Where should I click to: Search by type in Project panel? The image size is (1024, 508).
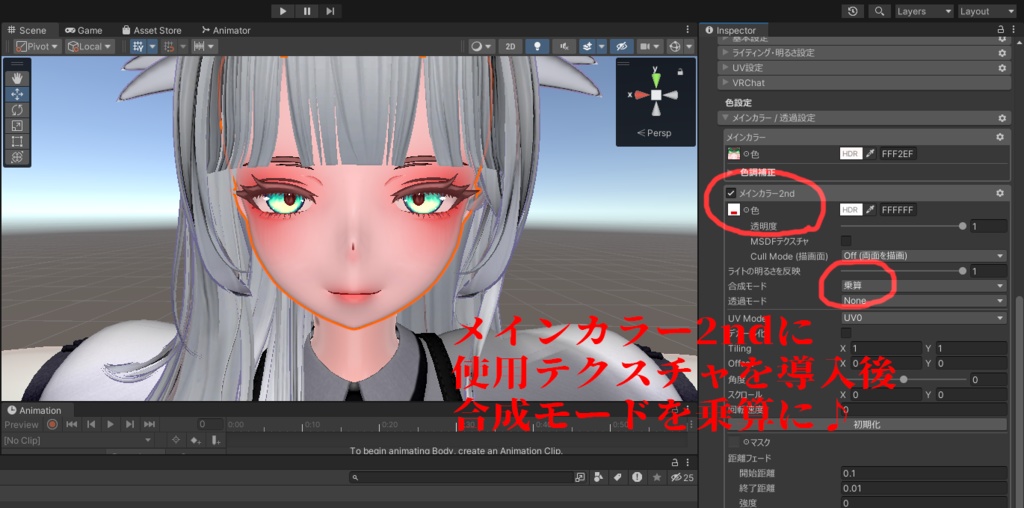tap(598, 478)
